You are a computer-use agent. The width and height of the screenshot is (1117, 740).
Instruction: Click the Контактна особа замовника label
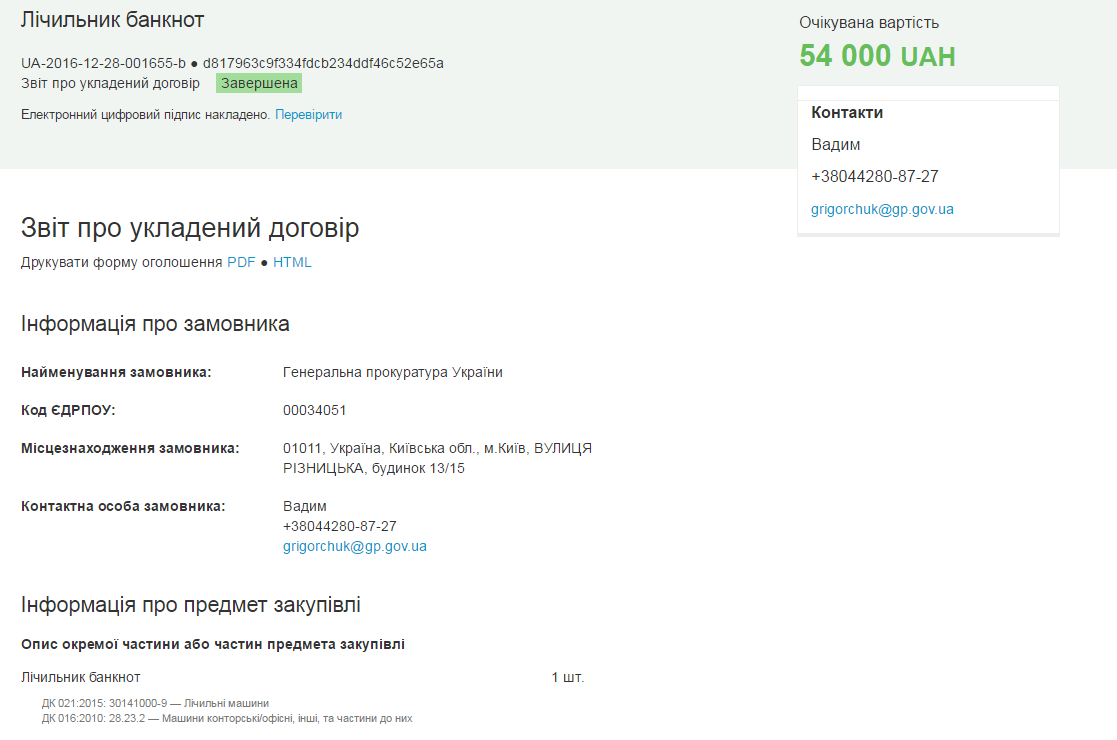(x=123, y=506)
